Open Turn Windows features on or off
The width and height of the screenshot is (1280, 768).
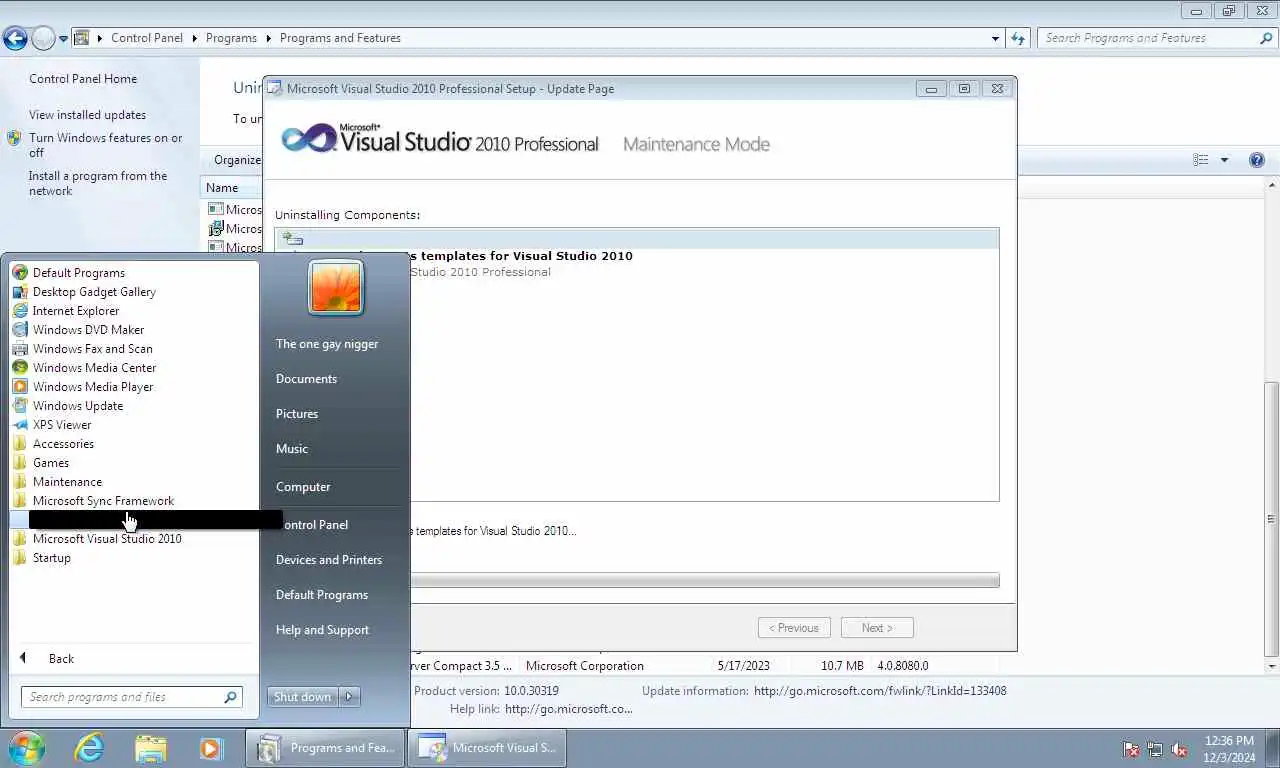(105, 145)
